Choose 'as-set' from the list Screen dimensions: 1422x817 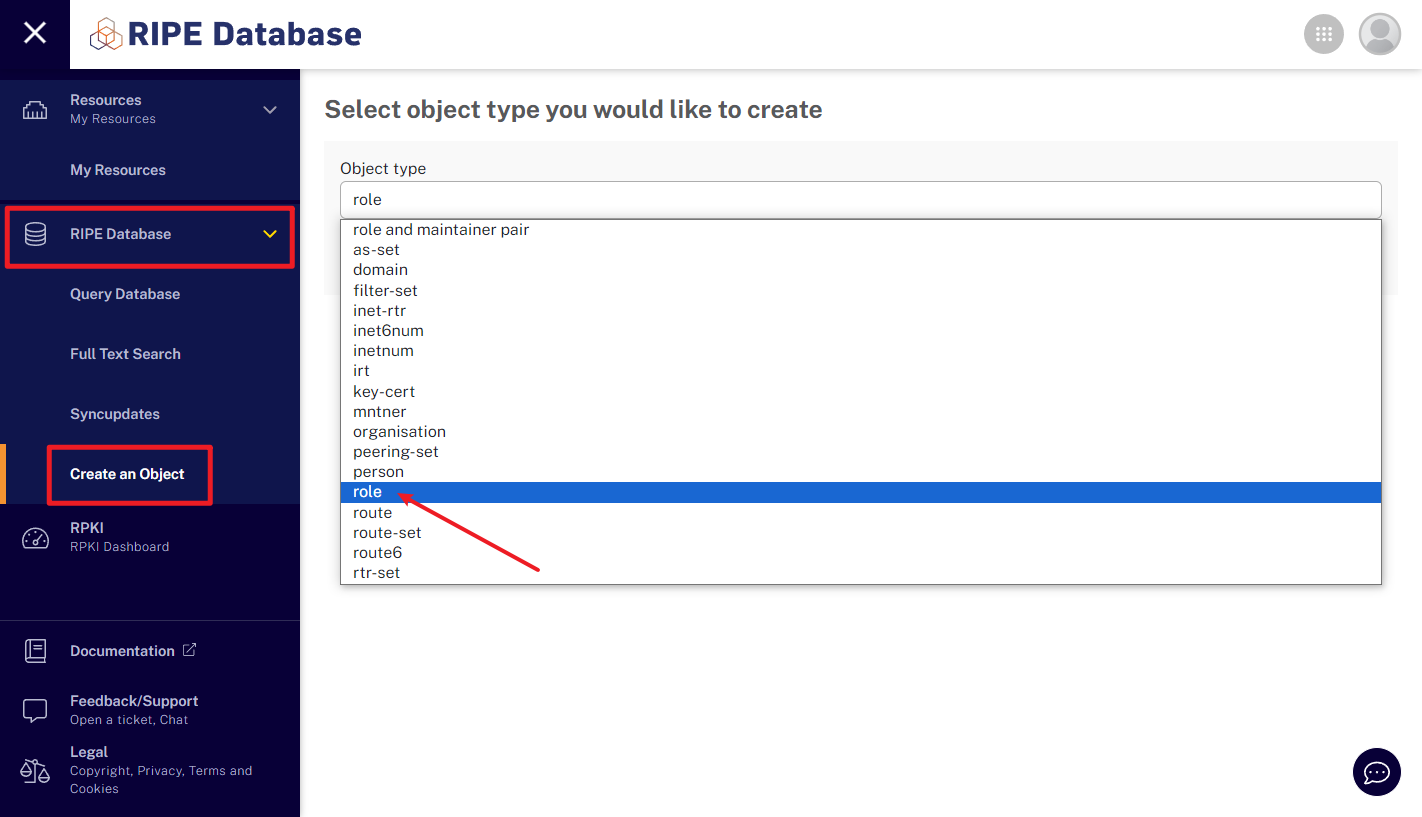(x=861, y=250)
